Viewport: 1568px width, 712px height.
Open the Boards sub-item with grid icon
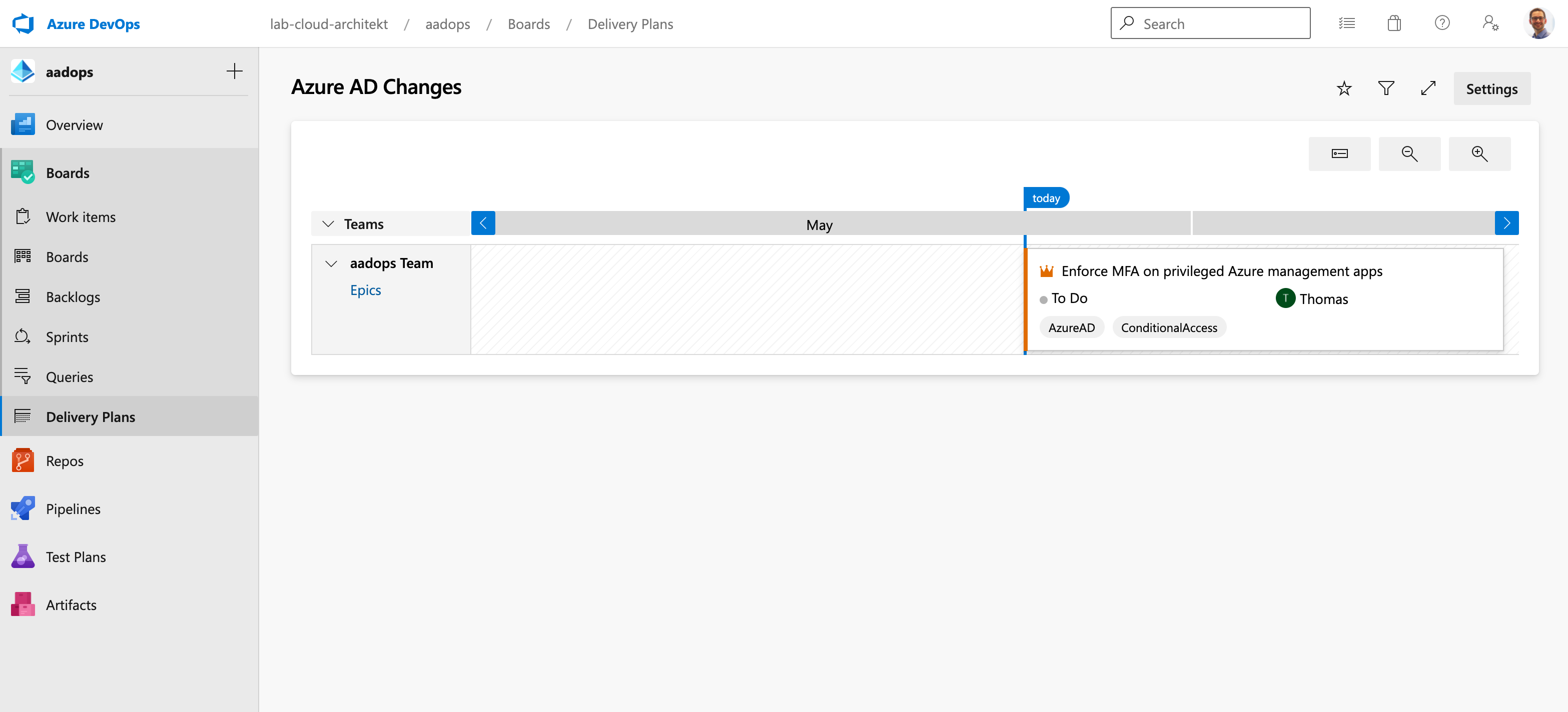pyautogui.click(x=129, y=257)
